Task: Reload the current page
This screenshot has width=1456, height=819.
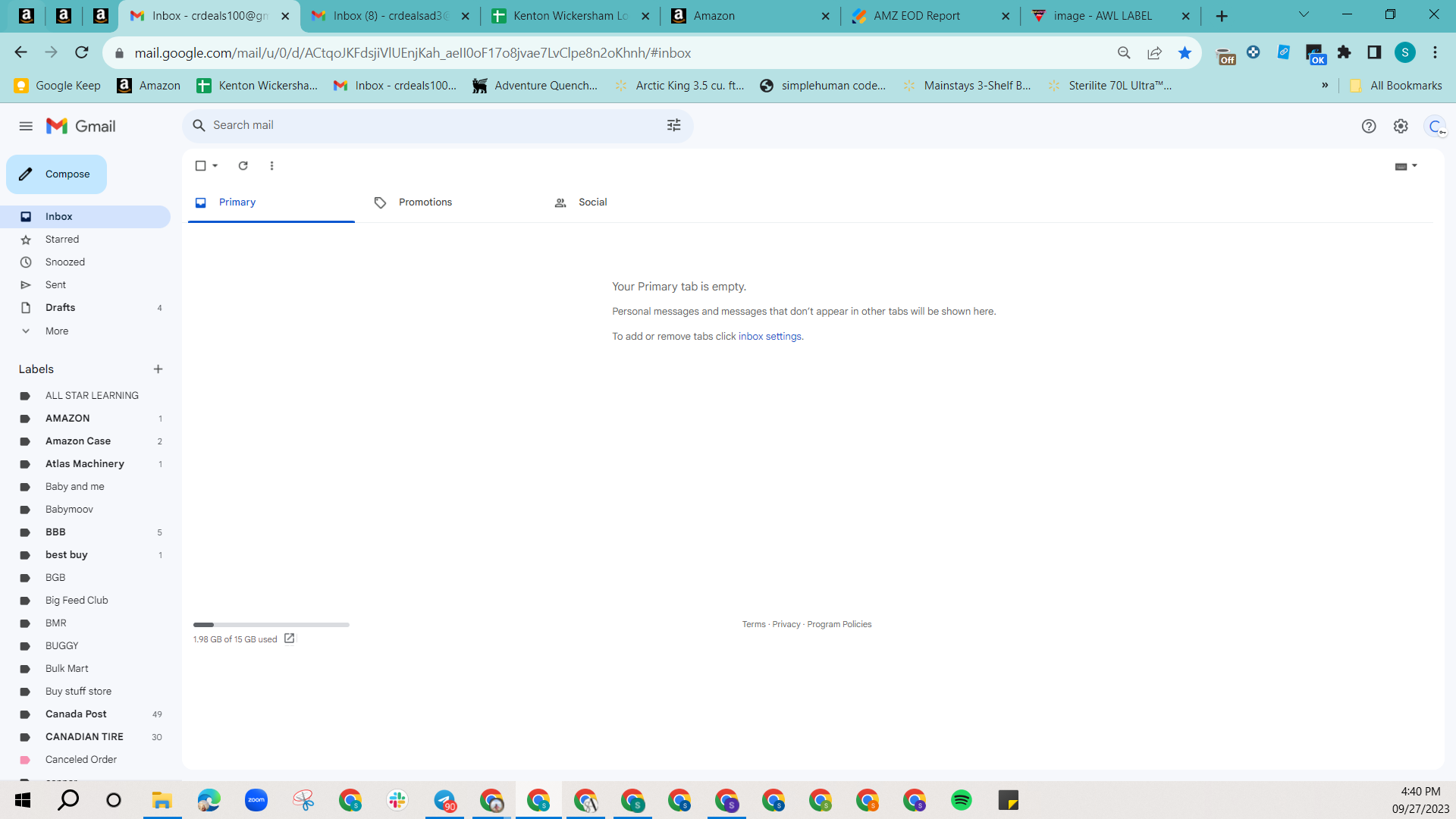Action: (x=82, y=52)
